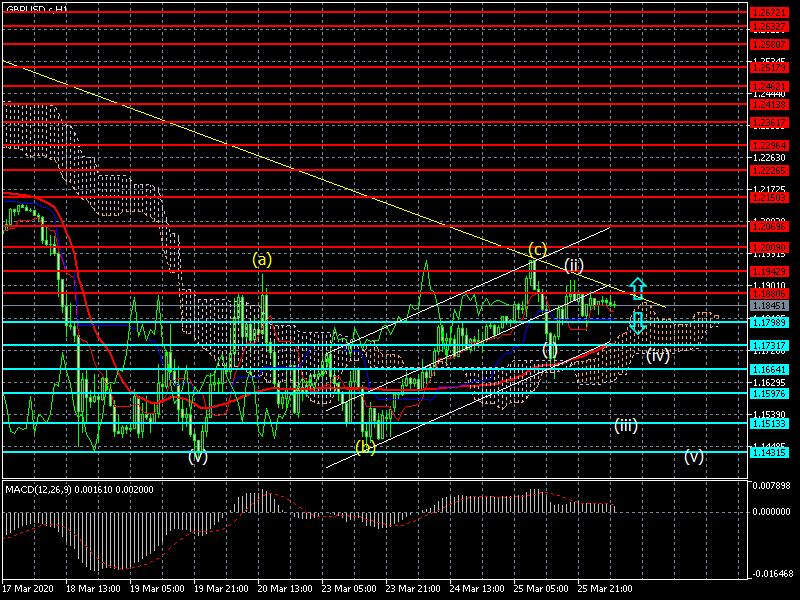Click the 1.16295 price axis value

(769, 383)
